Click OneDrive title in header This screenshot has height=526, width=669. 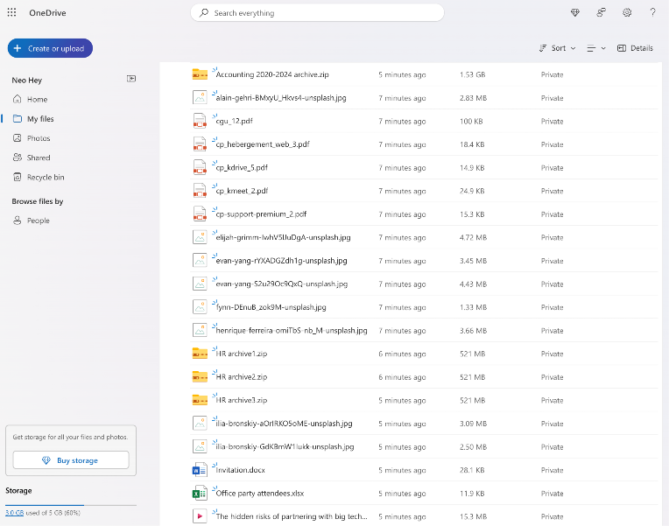click(x=47, y=13)
